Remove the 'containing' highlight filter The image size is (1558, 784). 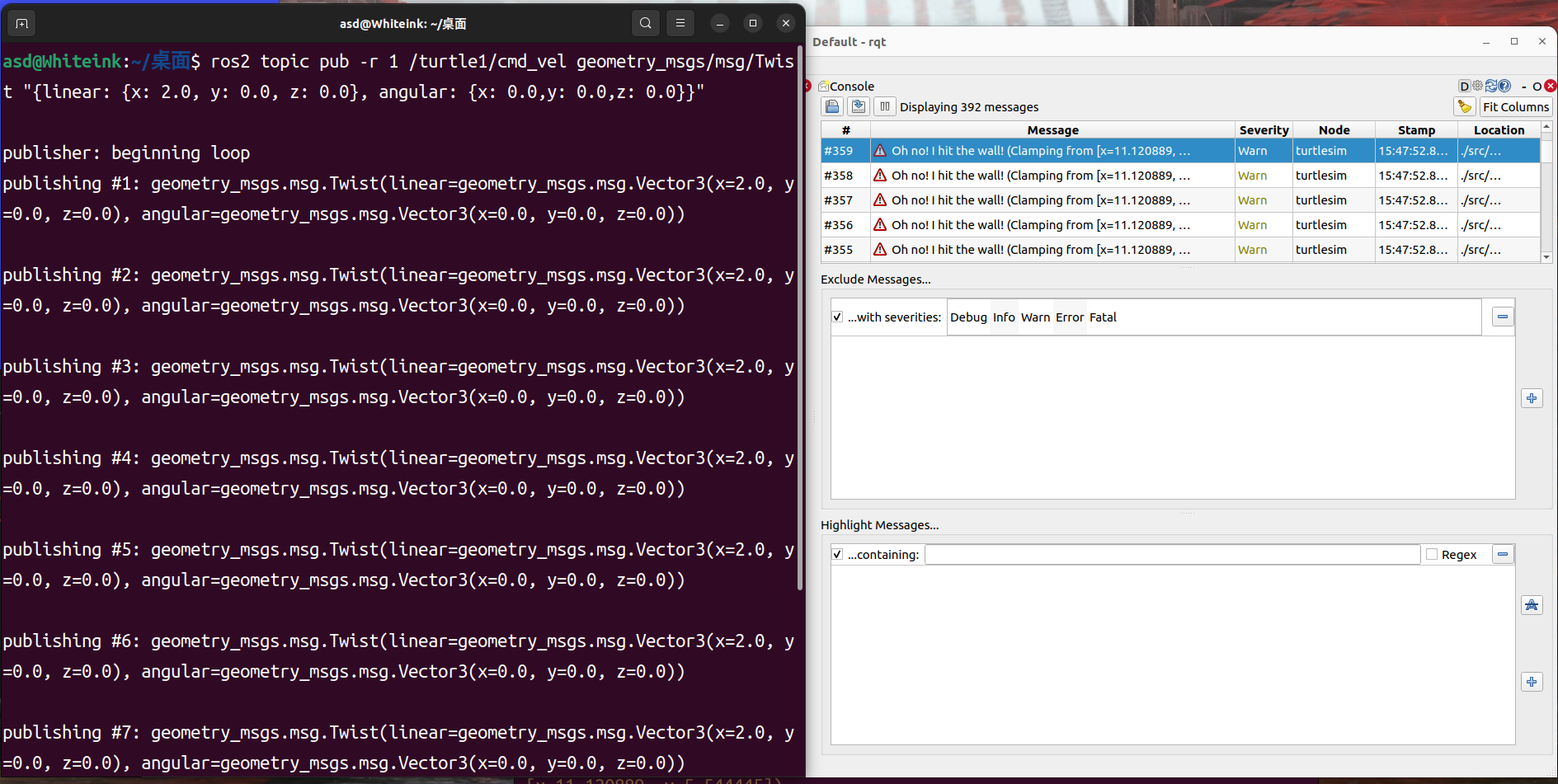point(1503,554)
